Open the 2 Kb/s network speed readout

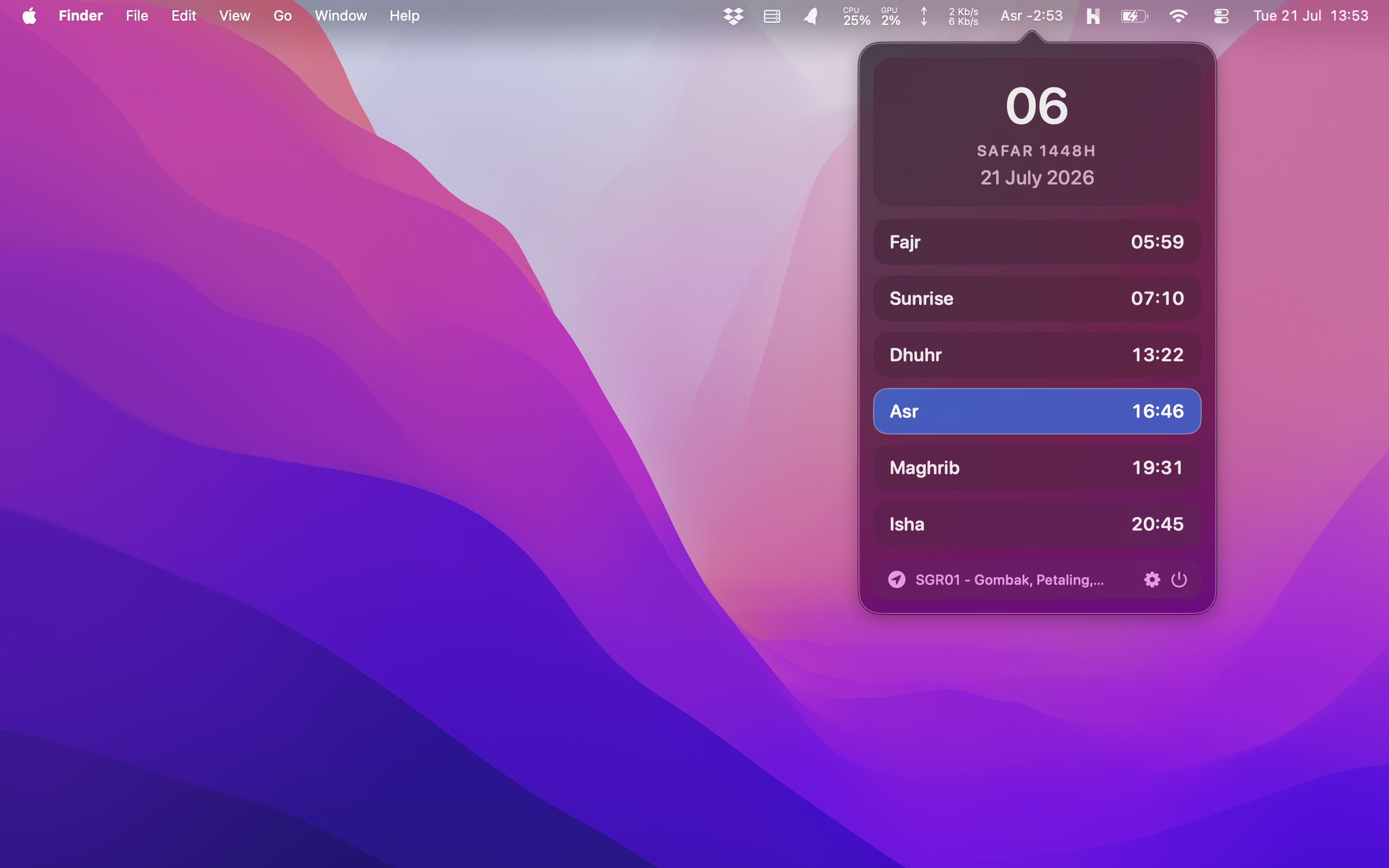pos(963,17)
